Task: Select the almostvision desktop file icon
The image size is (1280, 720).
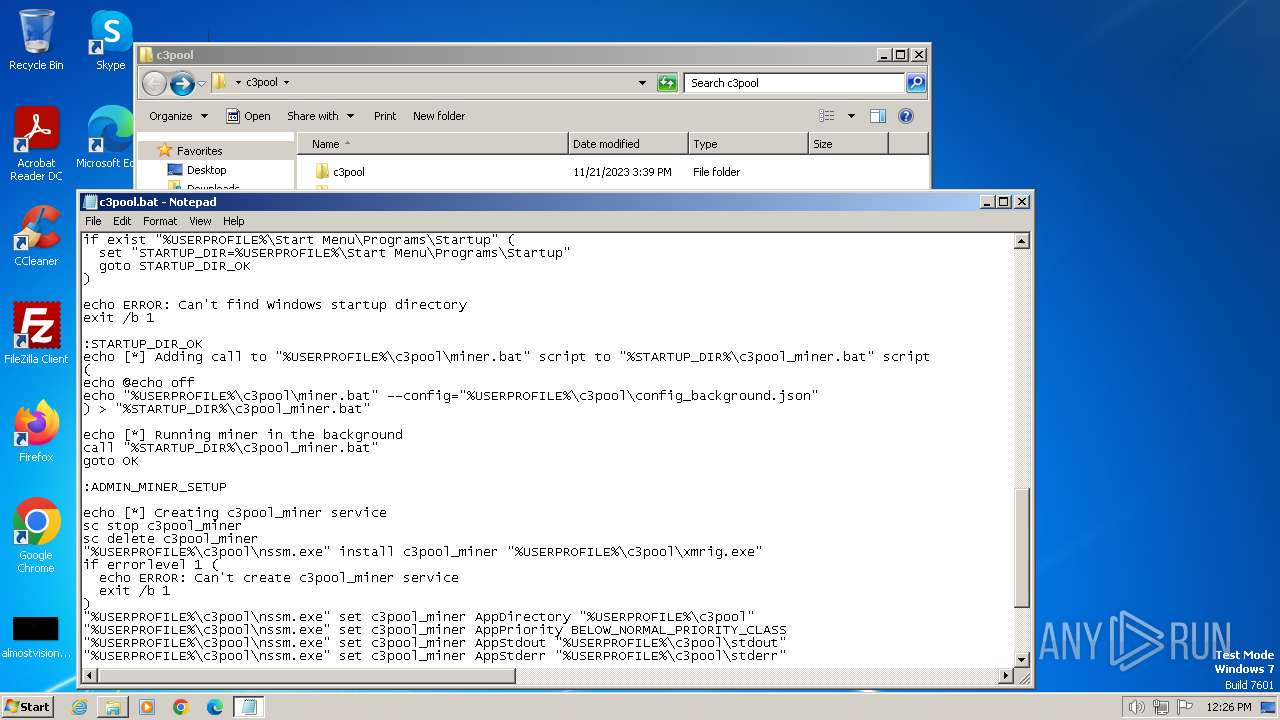Action: point(36,638)
